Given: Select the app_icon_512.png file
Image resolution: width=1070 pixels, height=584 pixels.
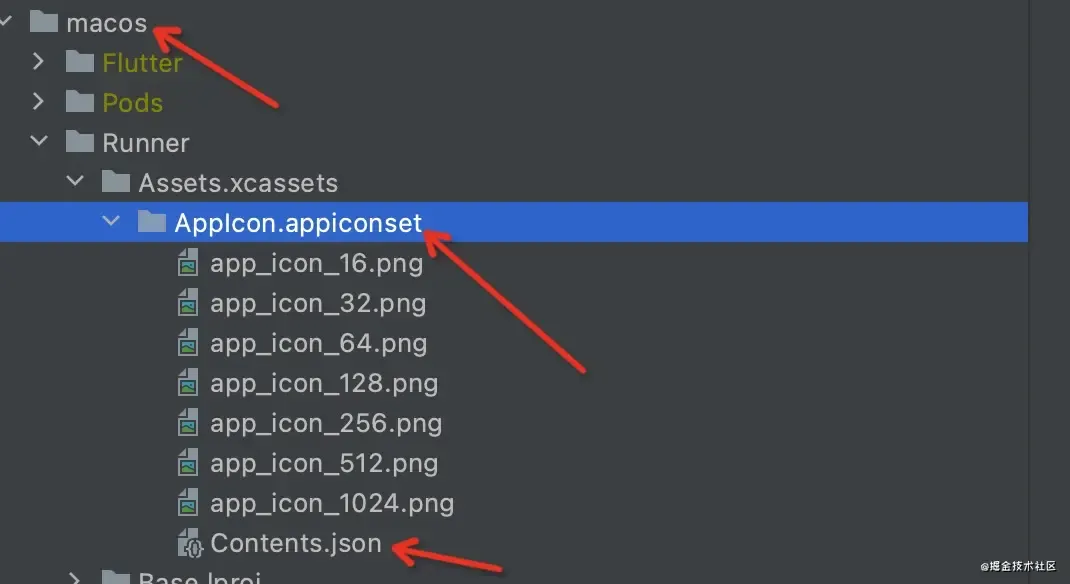Looking at the screenshot, I should [324, 464].
